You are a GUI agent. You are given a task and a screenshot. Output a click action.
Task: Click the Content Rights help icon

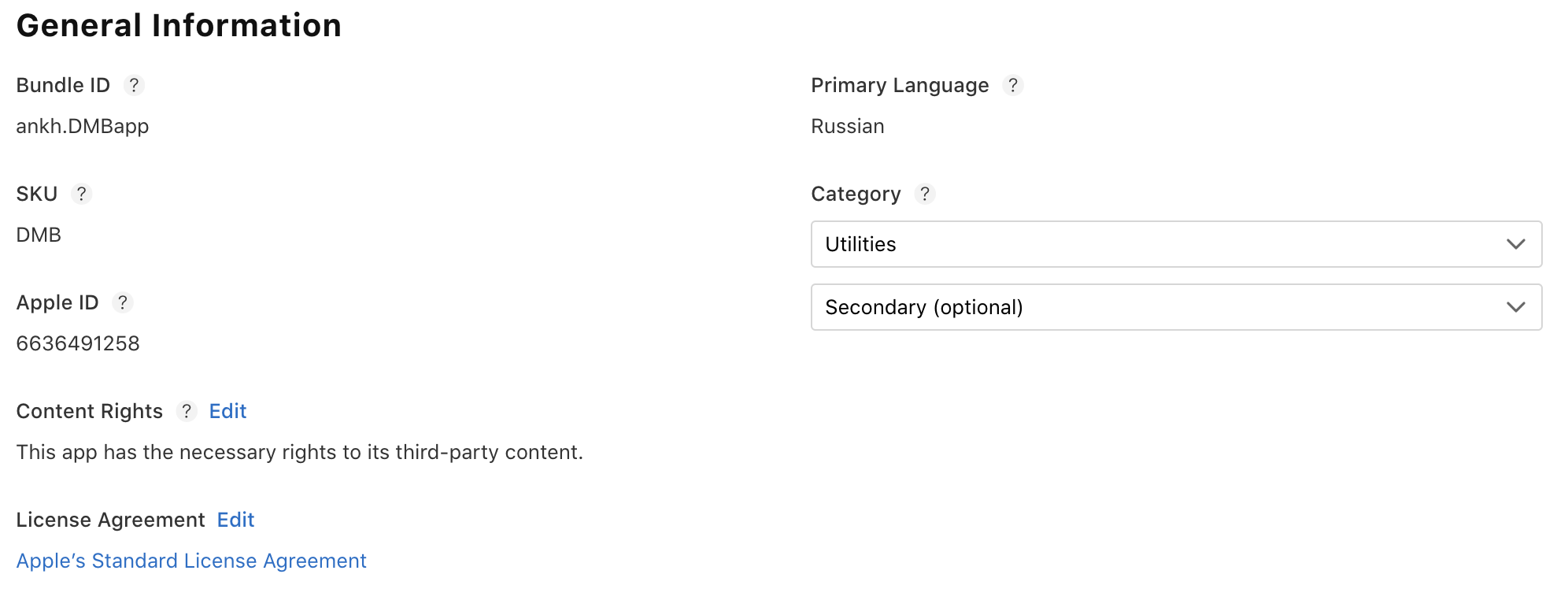click(187, 411)
